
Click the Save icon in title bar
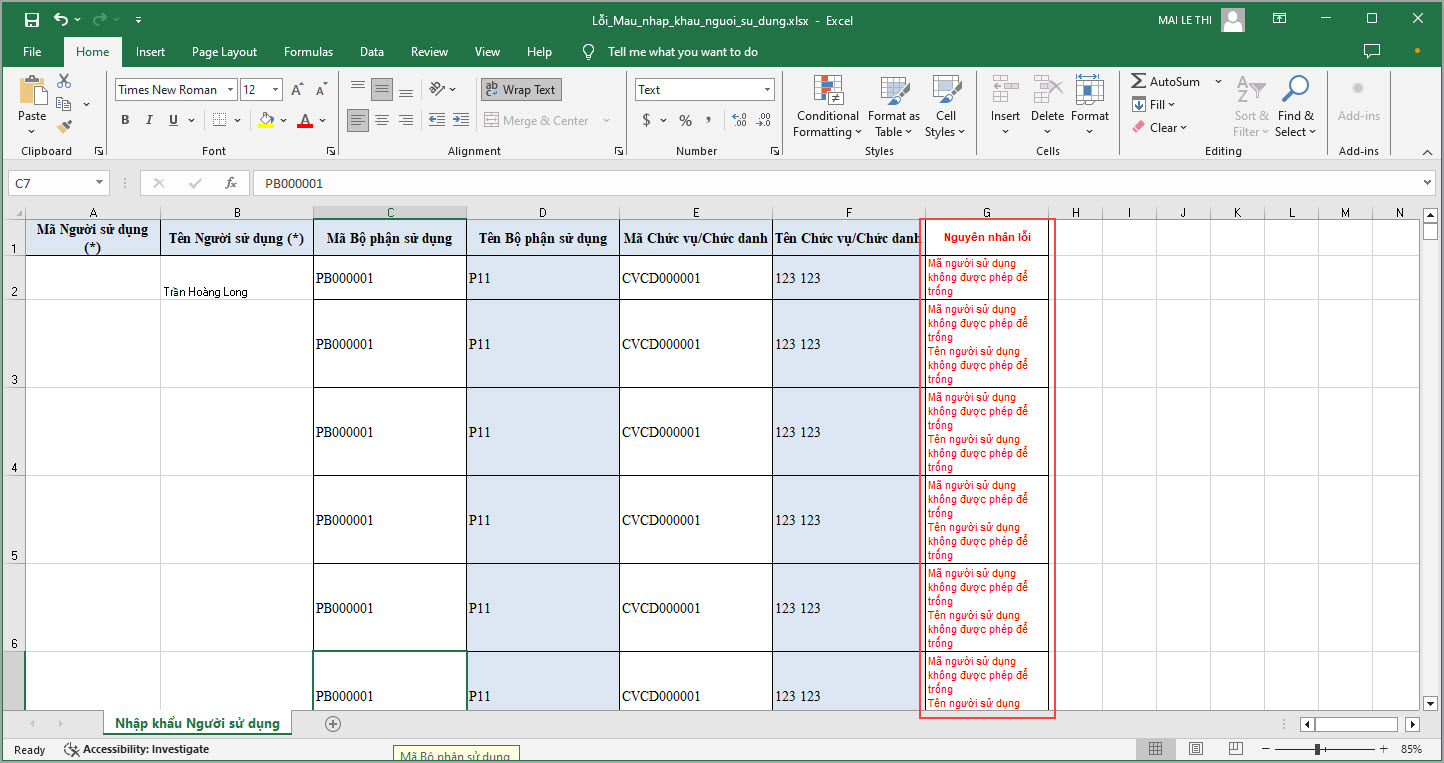coord(31,19)
